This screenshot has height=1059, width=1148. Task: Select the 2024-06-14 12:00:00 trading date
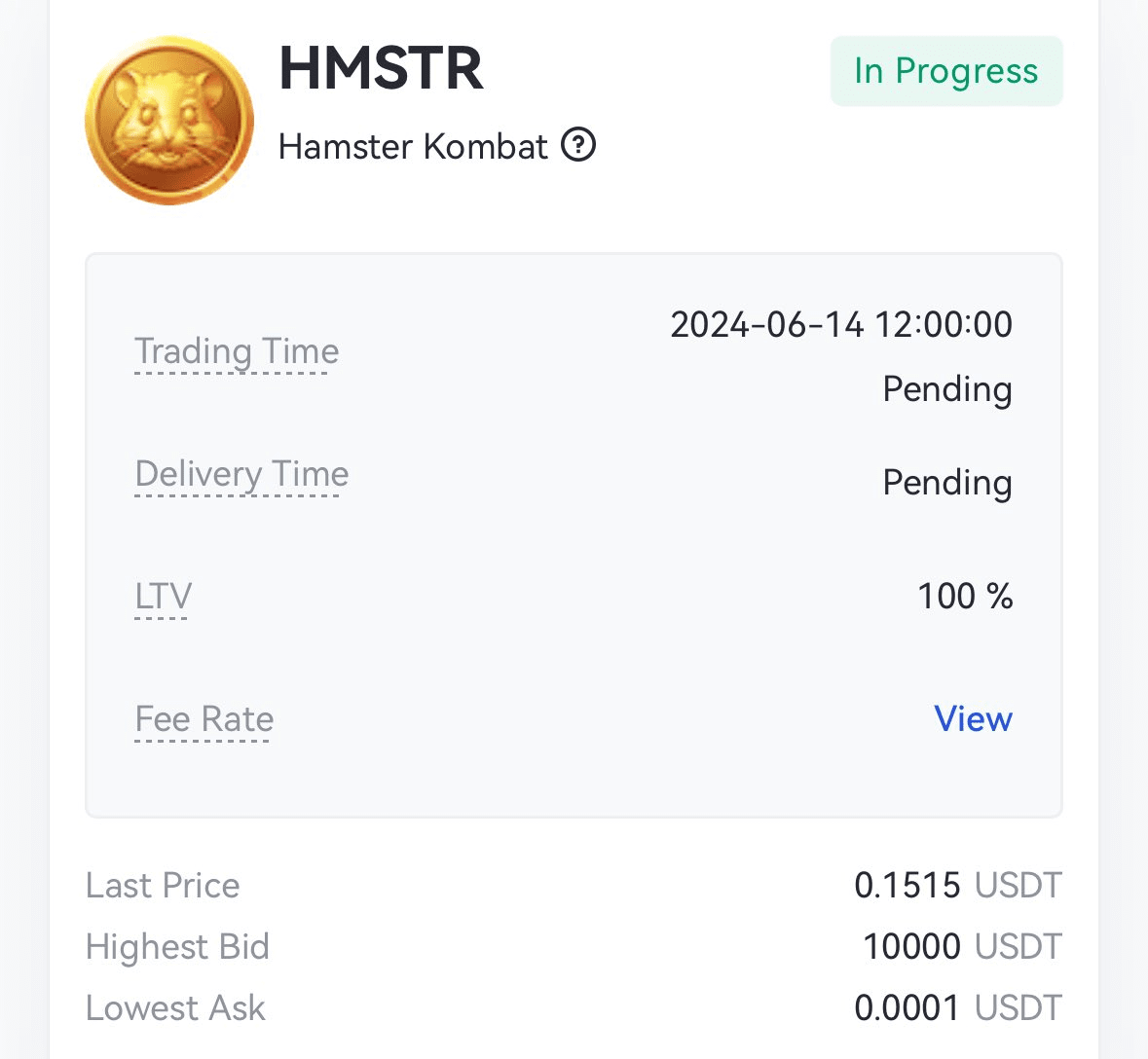coord(840,324)
